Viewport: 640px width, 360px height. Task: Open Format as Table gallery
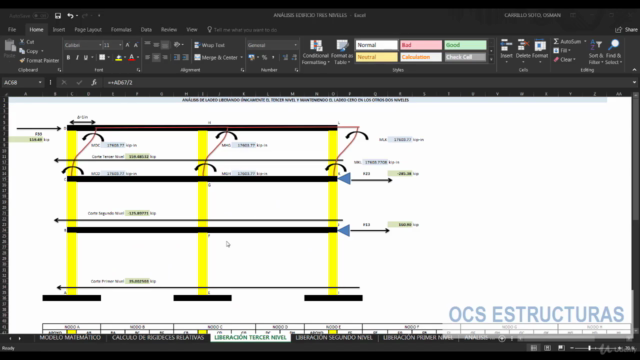pos(342,52)
